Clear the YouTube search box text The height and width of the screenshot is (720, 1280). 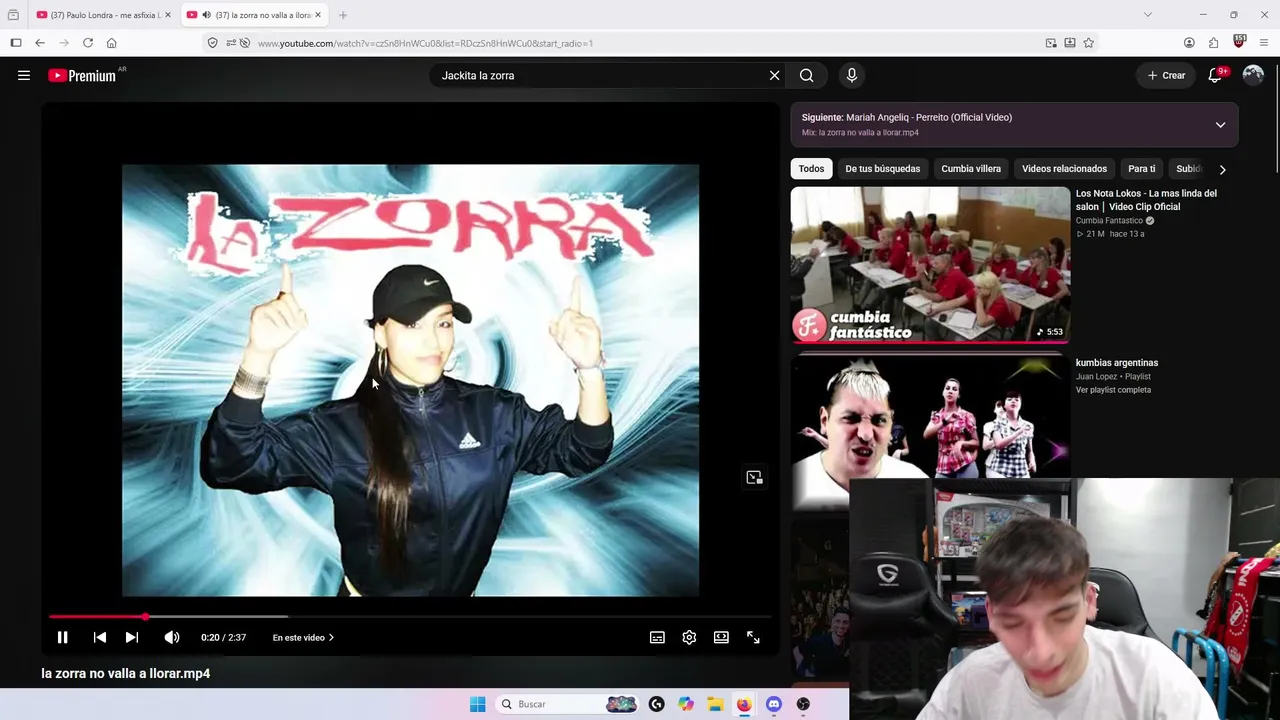(774, 75)
